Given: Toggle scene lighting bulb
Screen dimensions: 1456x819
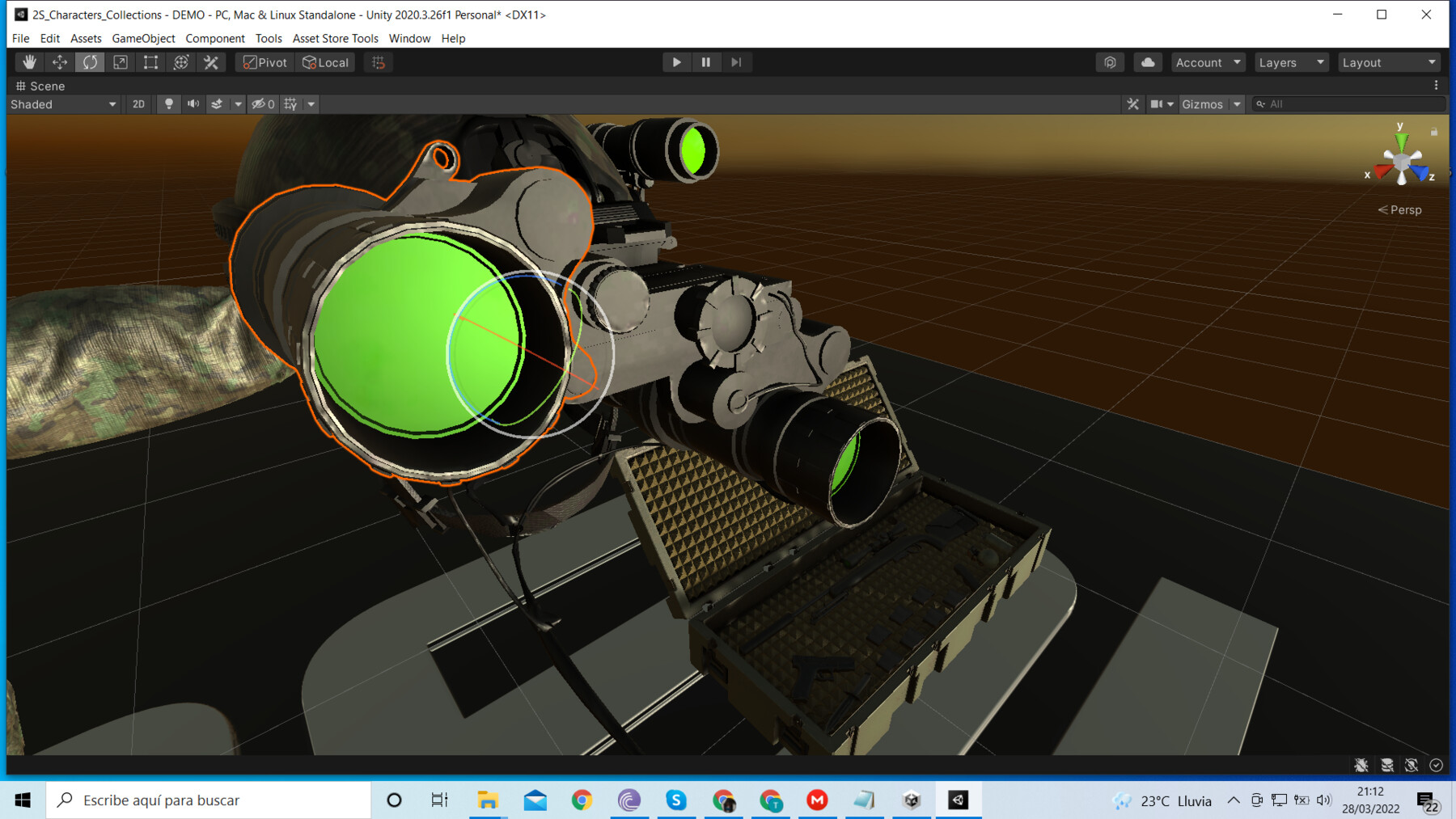Looking at the screenshot, I should click(x=169, y=104).
